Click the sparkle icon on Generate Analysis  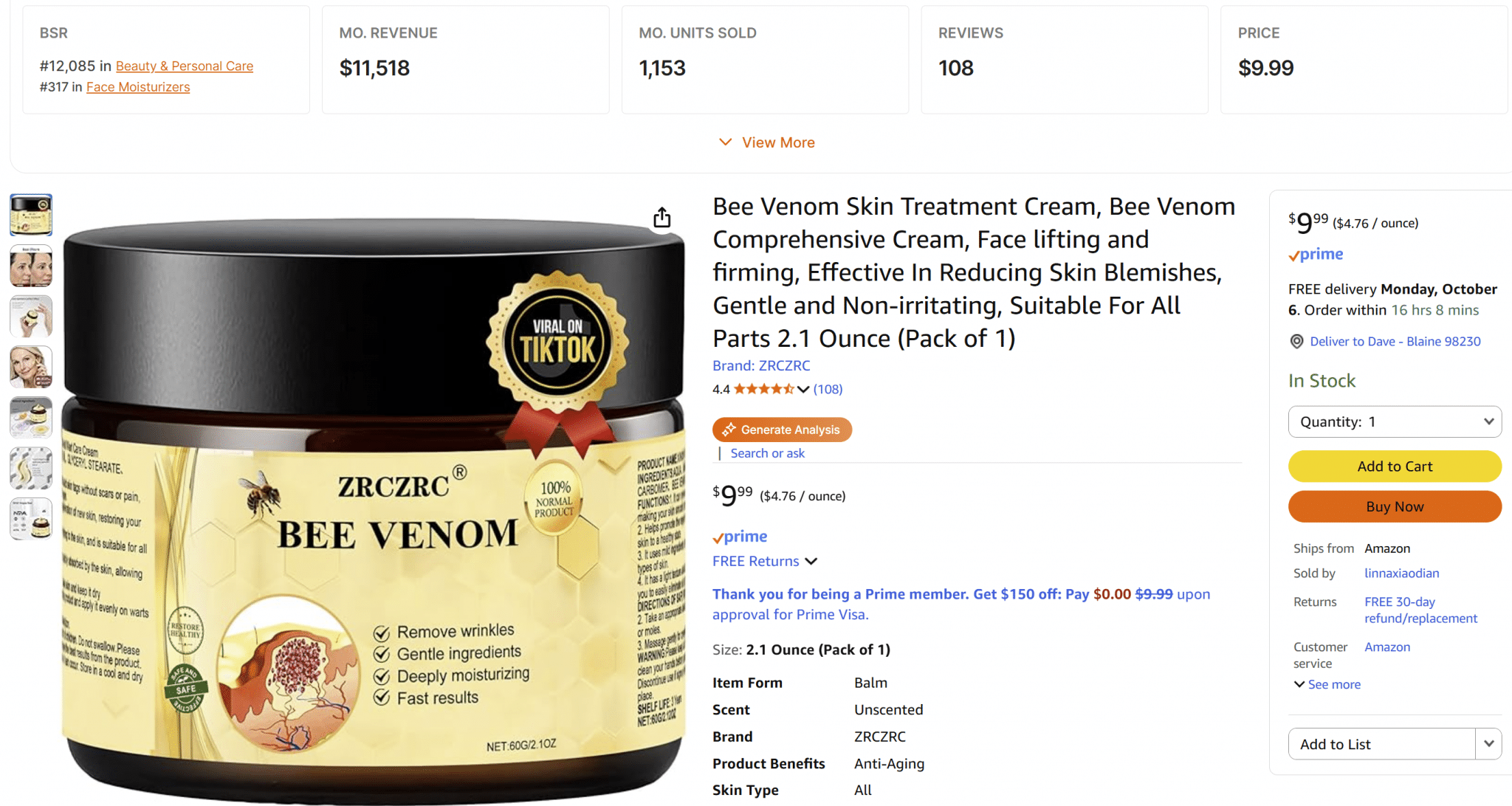[x=729, y=430]
